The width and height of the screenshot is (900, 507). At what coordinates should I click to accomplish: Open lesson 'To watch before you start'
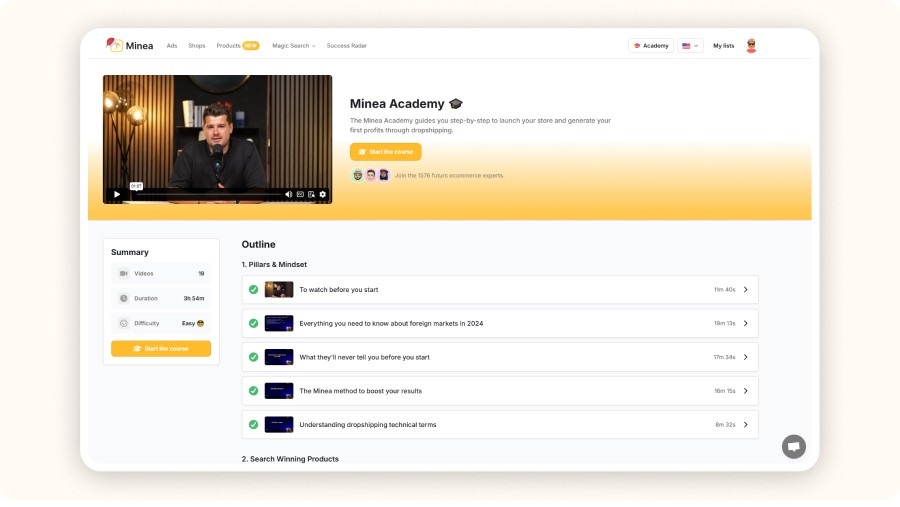click(500, 289)
